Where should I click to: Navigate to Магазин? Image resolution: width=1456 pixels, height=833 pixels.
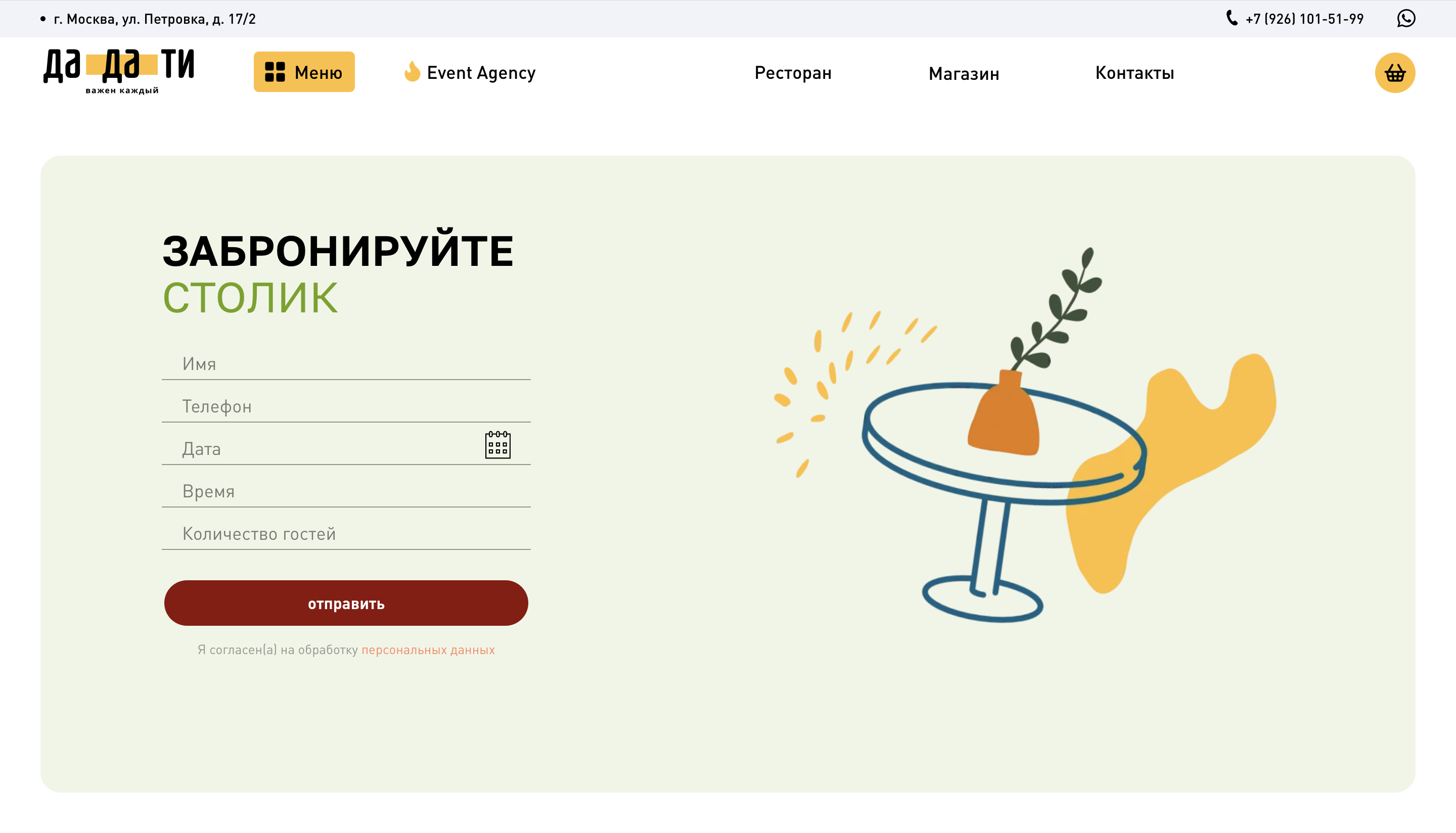pyautogui.click(x=964, y=73)
